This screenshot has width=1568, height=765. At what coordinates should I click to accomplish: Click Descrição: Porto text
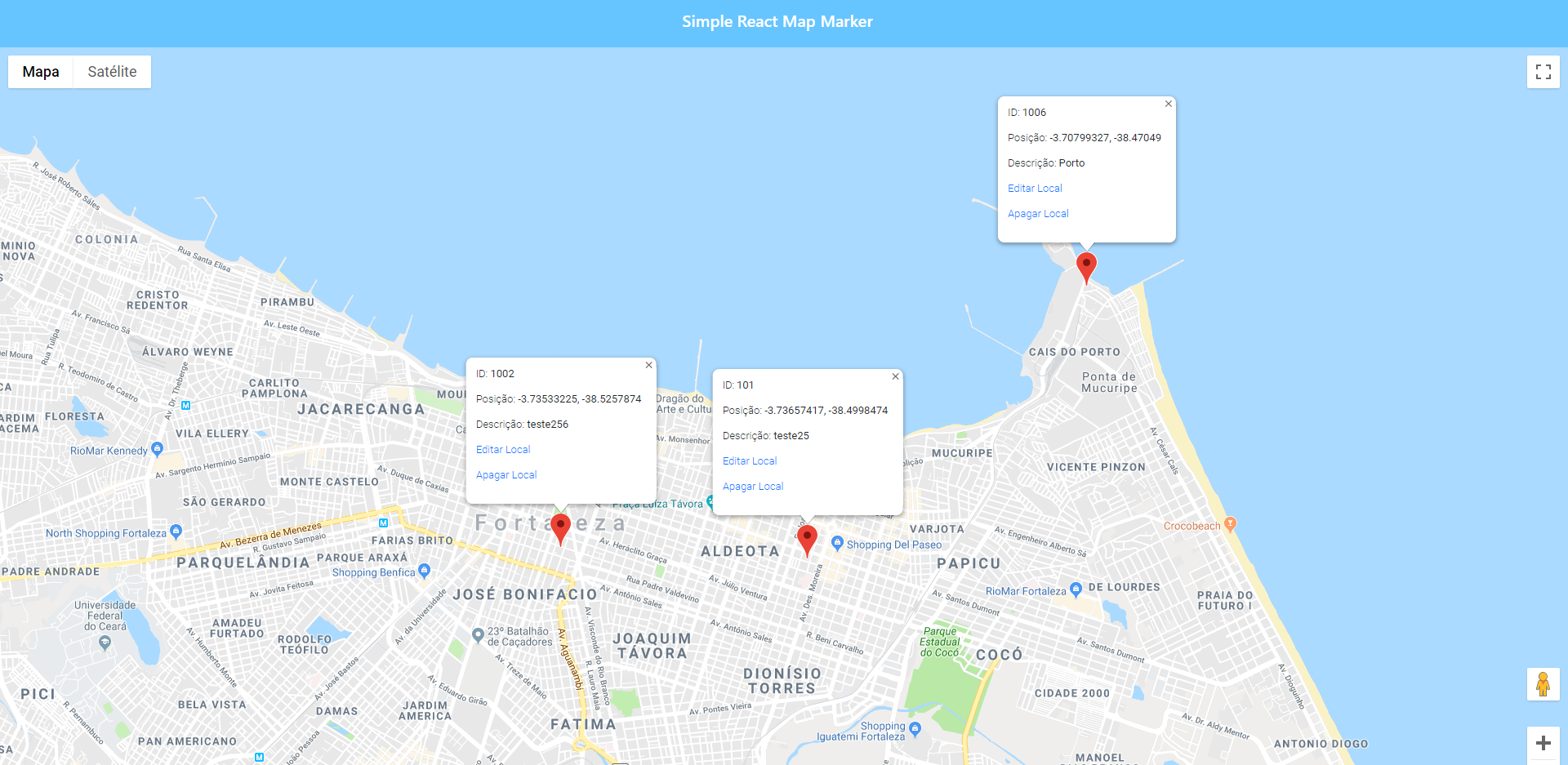coord(1046,163)
